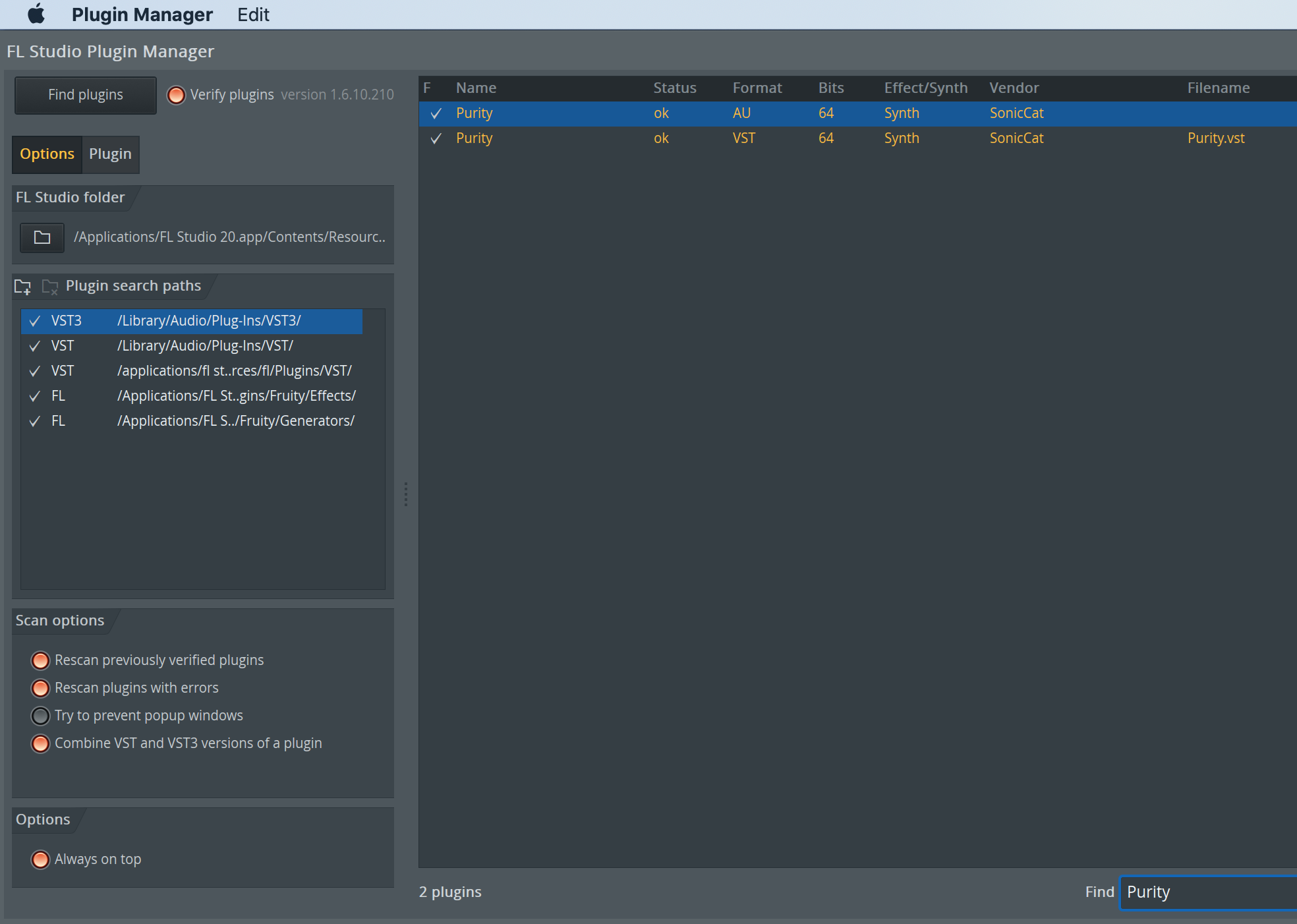The width and height of the screenshot is (1297, 924).
Task: Select the Purity AU plugin row
Action: 857,113
